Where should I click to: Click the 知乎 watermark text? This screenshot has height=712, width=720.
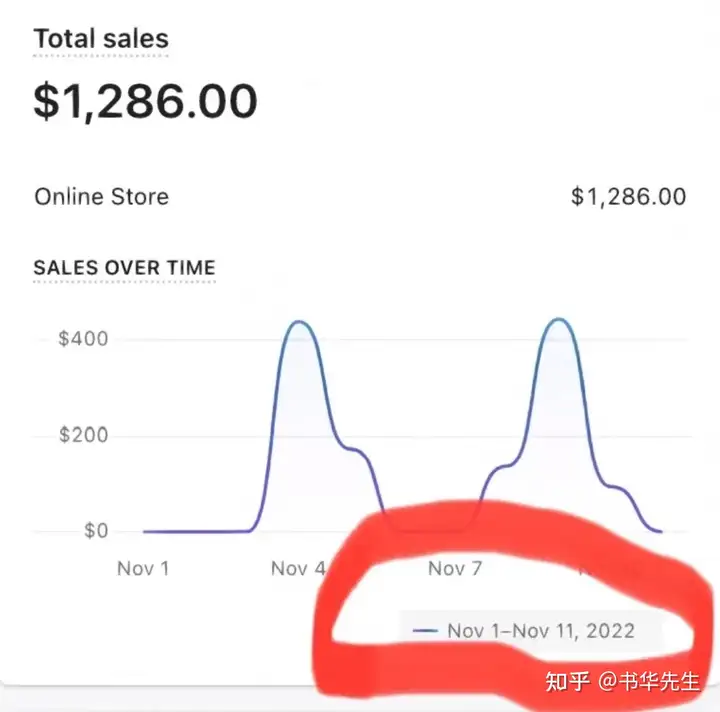[568, 682]
